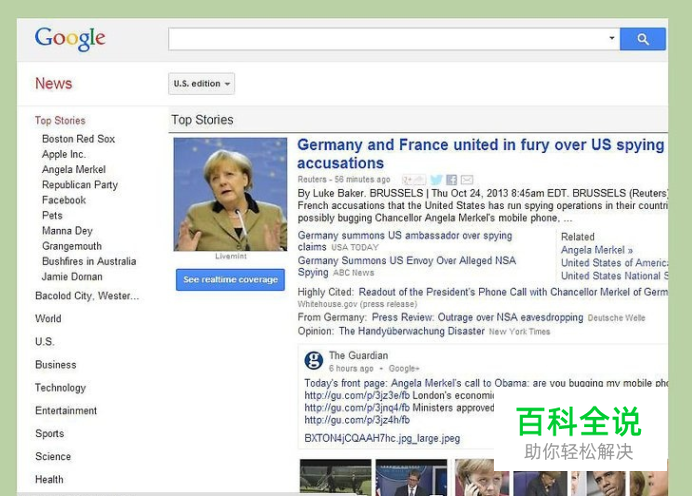This screenshot has height=496, width=692.
Task: Click the Reuters source label
Action: pos(312,179)
